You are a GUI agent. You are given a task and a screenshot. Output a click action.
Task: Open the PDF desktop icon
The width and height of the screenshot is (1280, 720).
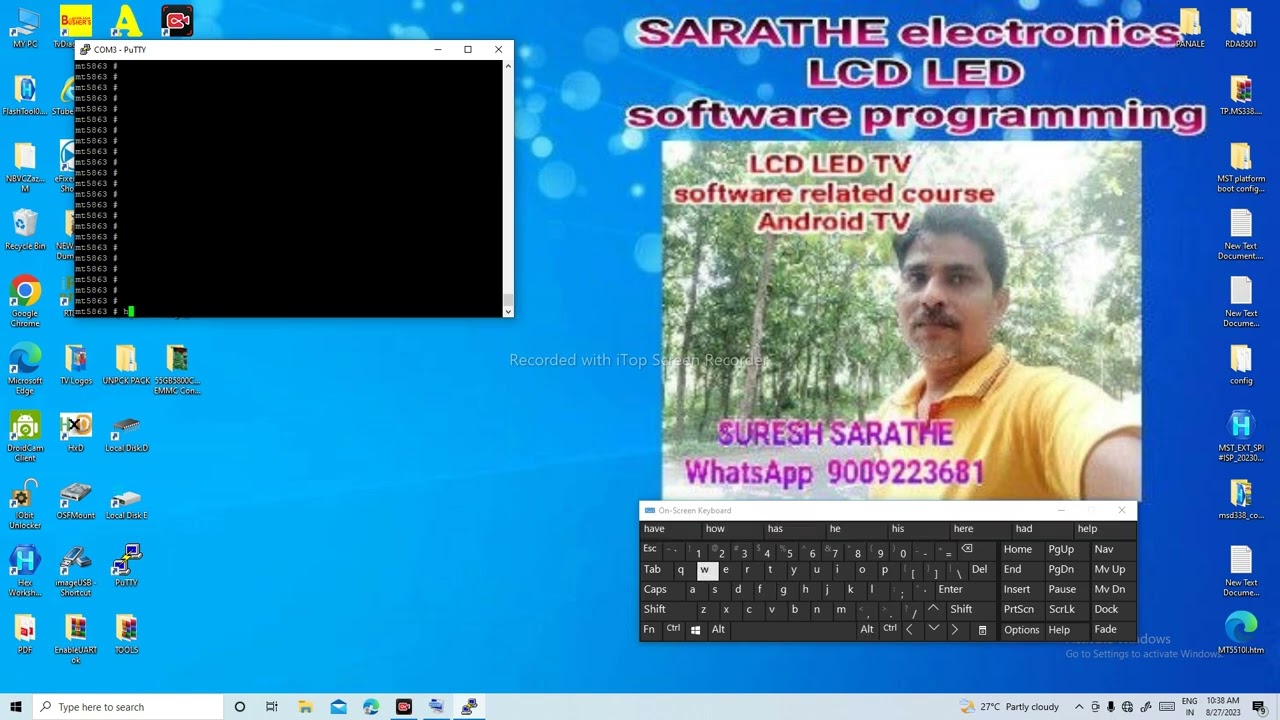[x=25, y=634]
